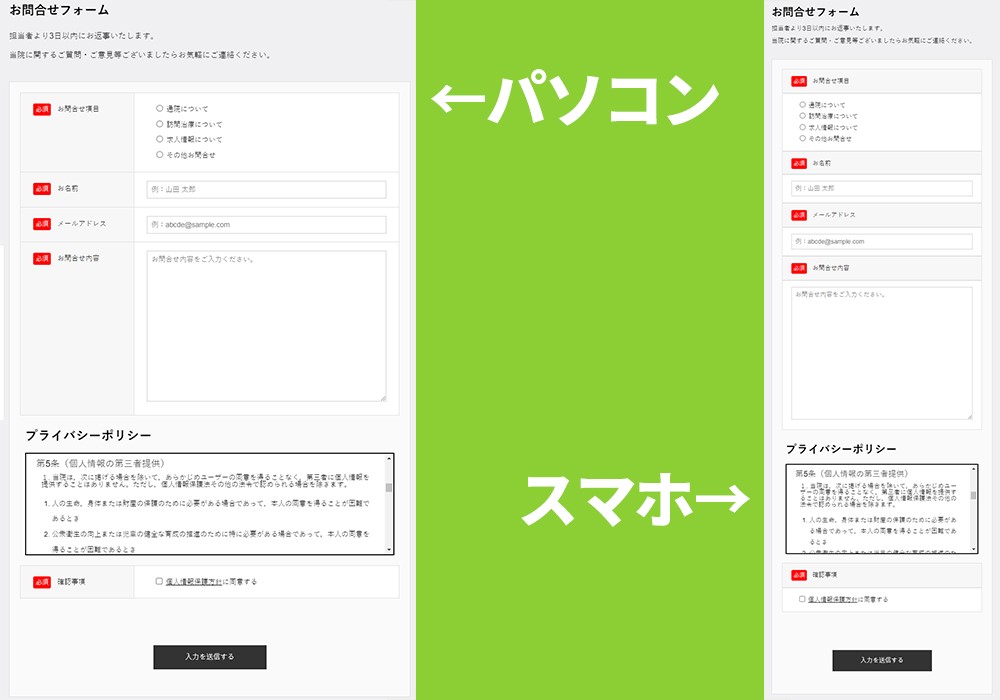
Task: Select 通院について radio in right smartphone form
Action: (x=802, y=104)
